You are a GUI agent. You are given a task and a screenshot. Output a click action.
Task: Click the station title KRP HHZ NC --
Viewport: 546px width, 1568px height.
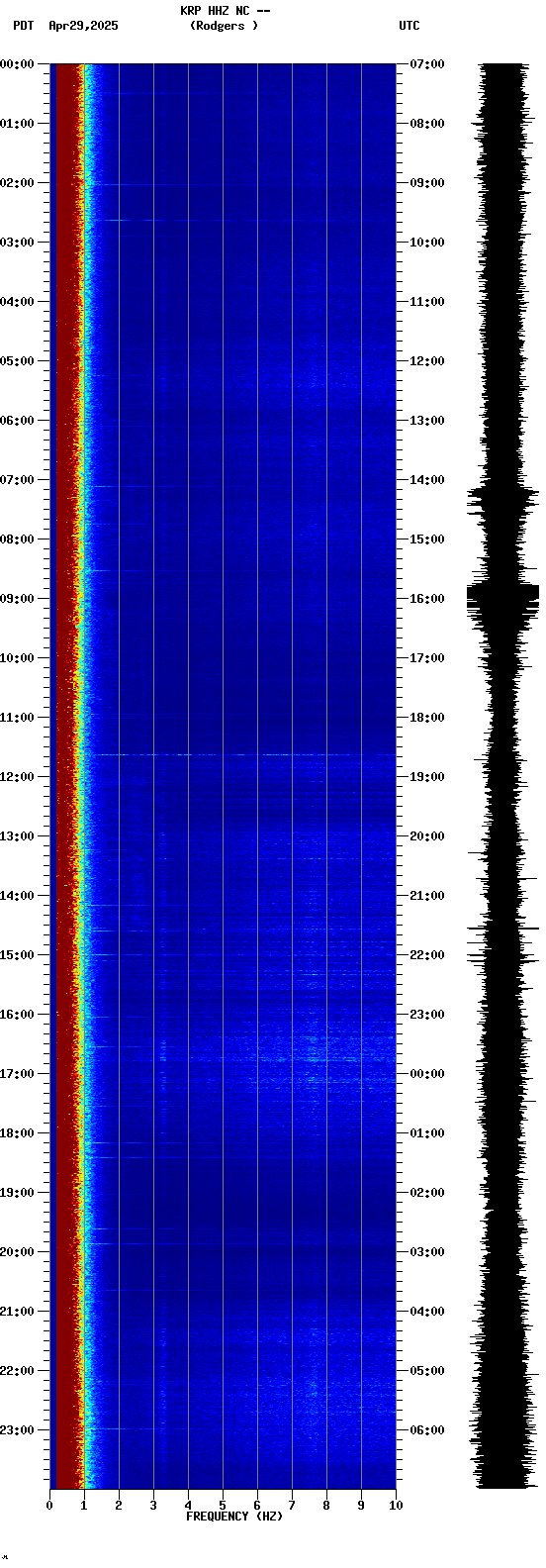(x=226, y=10)
